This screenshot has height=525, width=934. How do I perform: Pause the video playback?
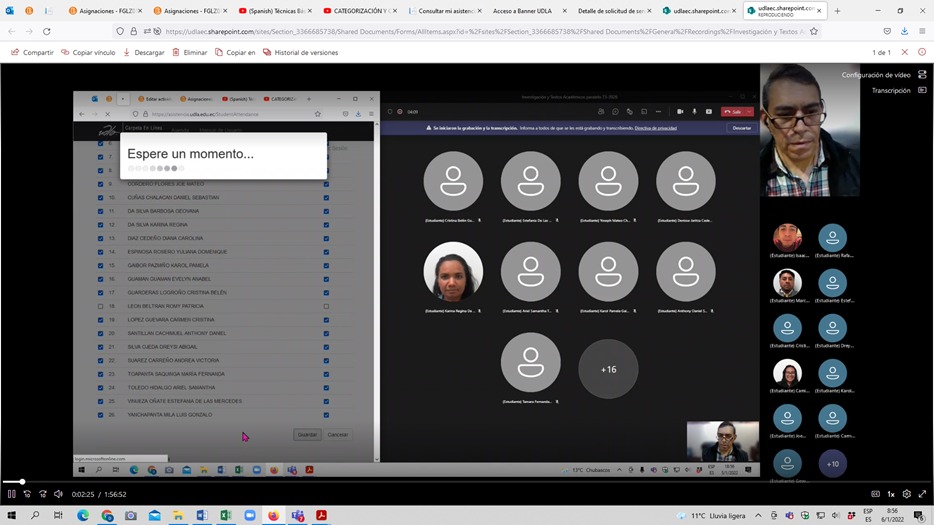point(12,494)
